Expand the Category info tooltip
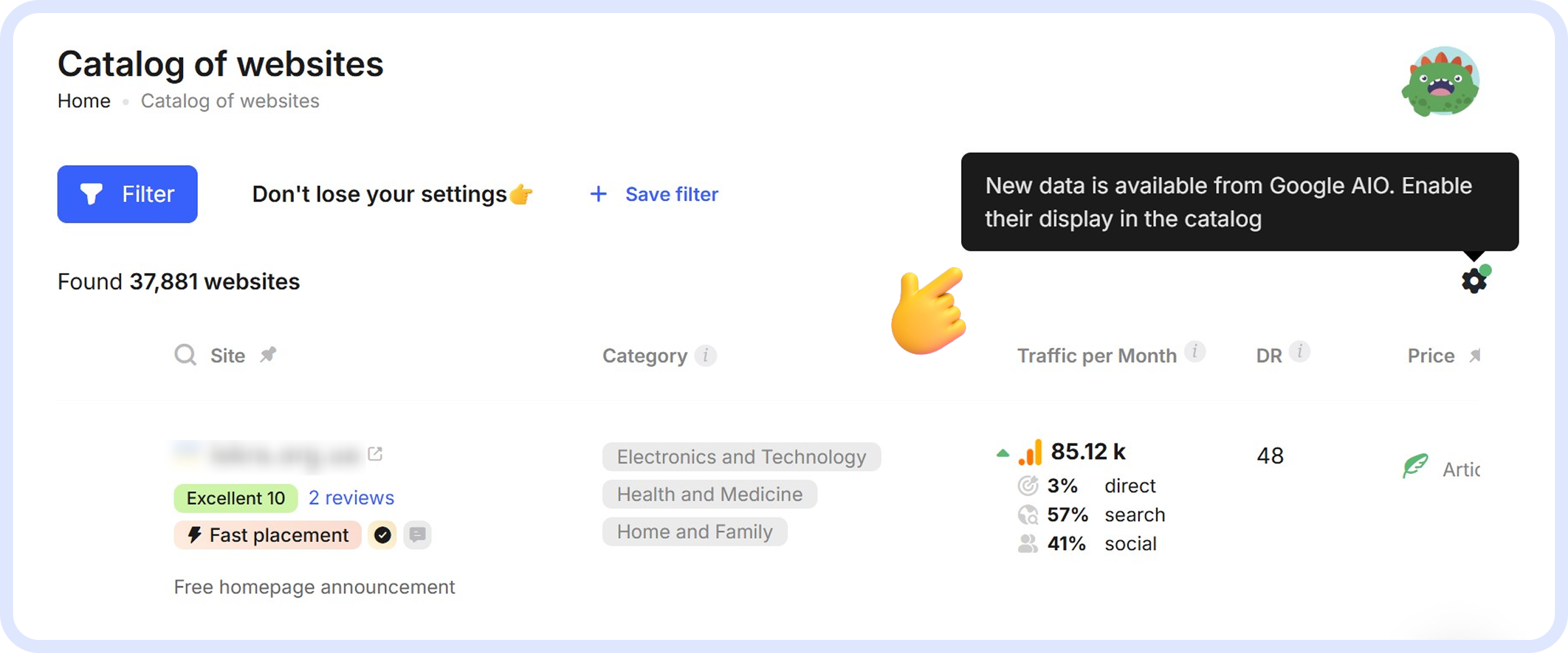This screenshot has width=1568, height=653. [706, 356]
